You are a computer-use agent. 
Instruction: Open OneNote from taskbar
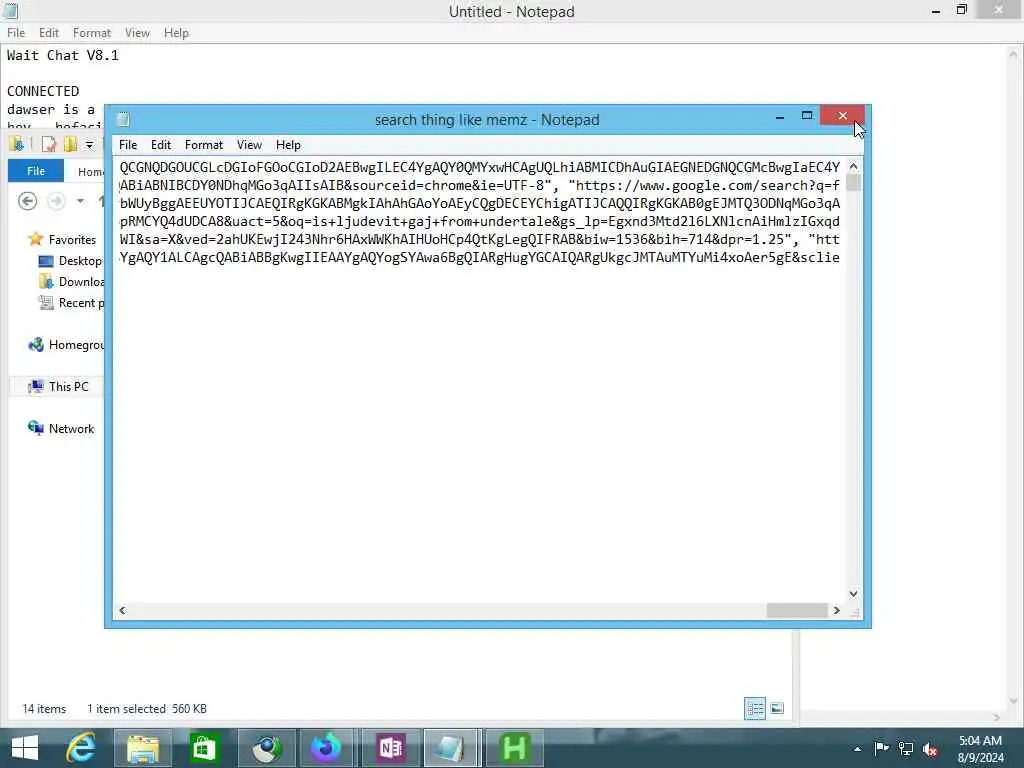(391, 748)
